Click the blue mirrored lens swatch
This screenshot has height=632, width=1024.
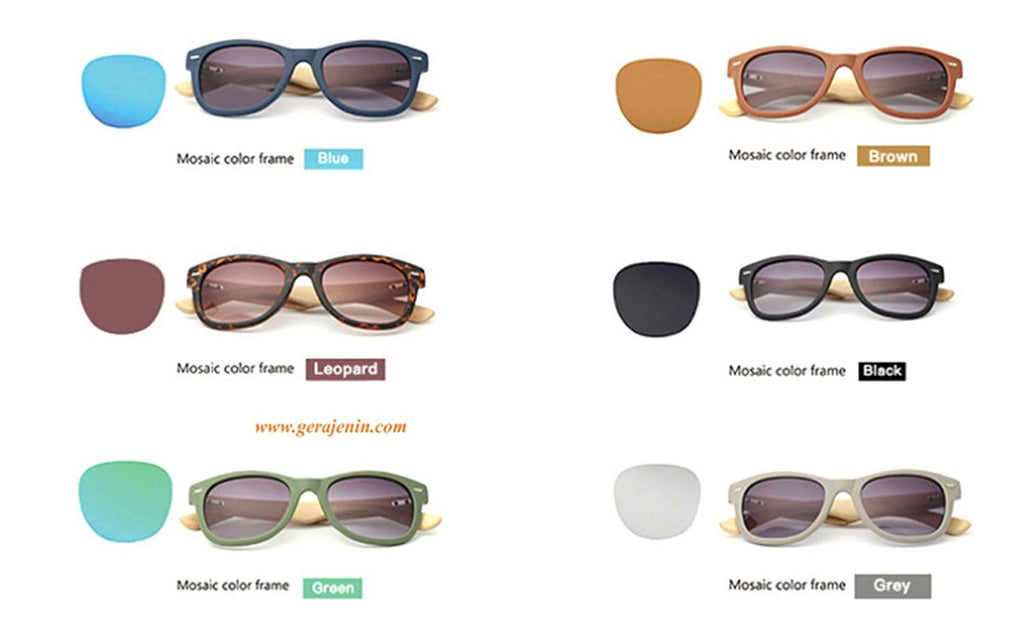(123, 91)
